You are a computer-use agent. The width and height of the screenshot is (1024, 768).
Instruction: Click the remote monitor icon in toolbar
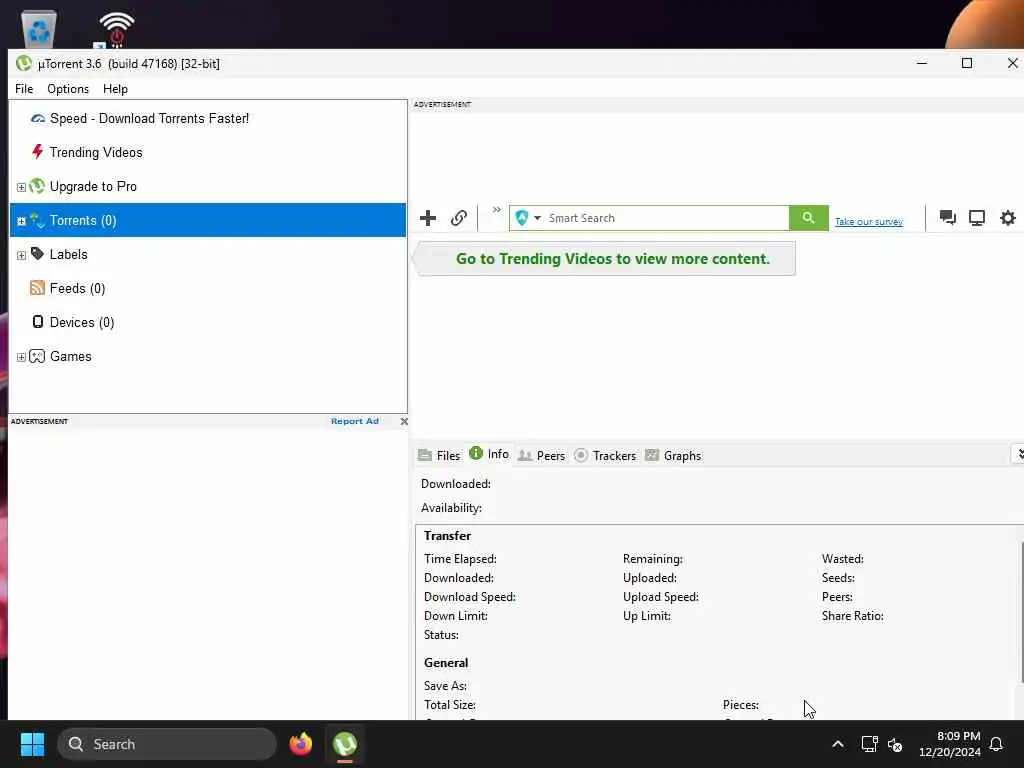pyautogui.click(x=977, y=217)
